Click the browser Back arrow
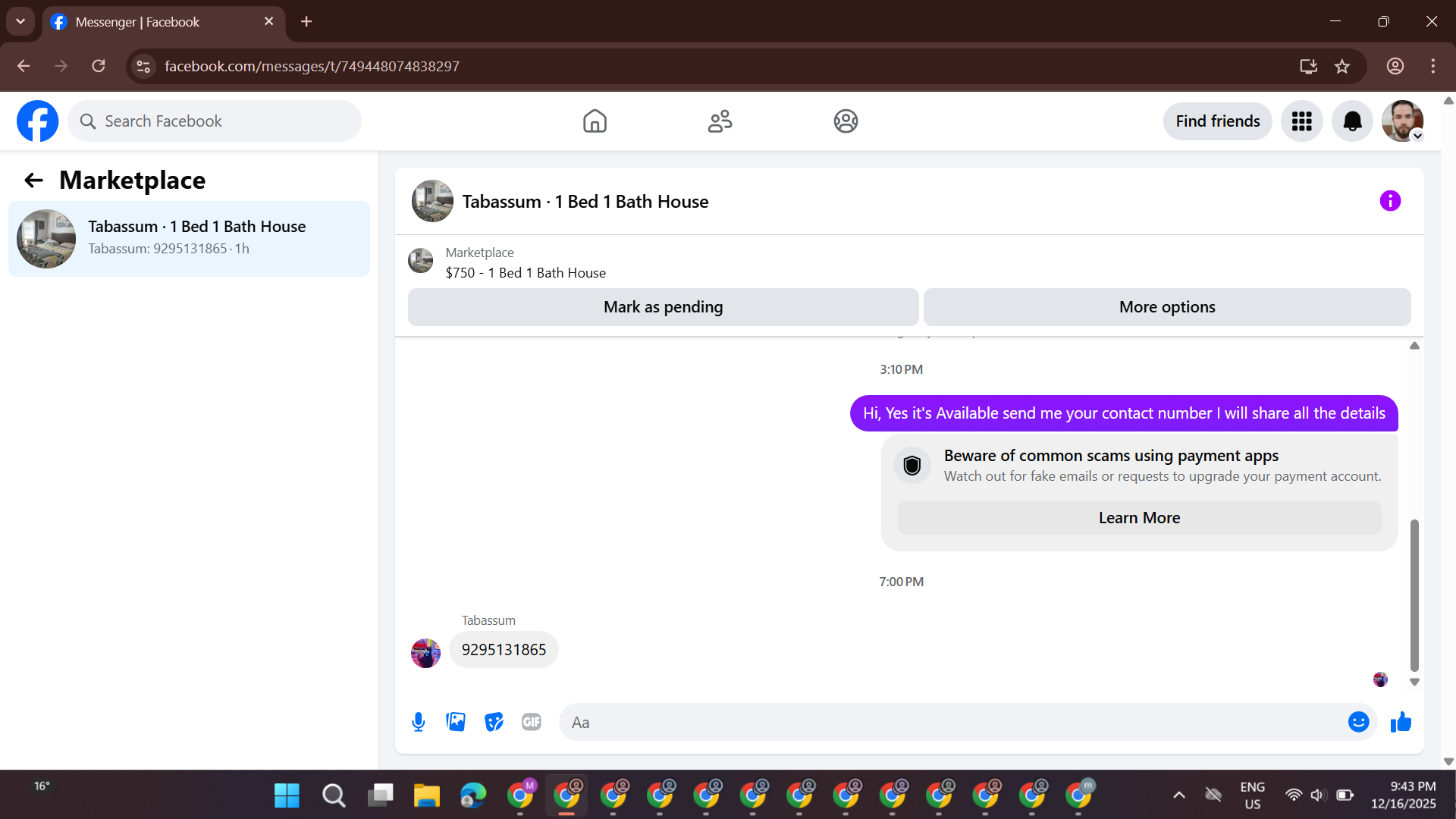This screenshot has width=1456, height=819. pos(24,67)
